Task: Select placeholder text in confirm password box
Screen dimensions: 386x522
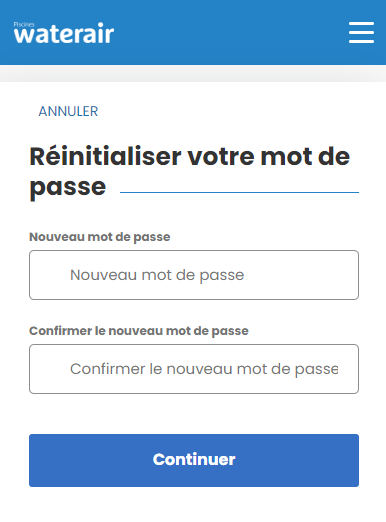Action: click(204, 369)
